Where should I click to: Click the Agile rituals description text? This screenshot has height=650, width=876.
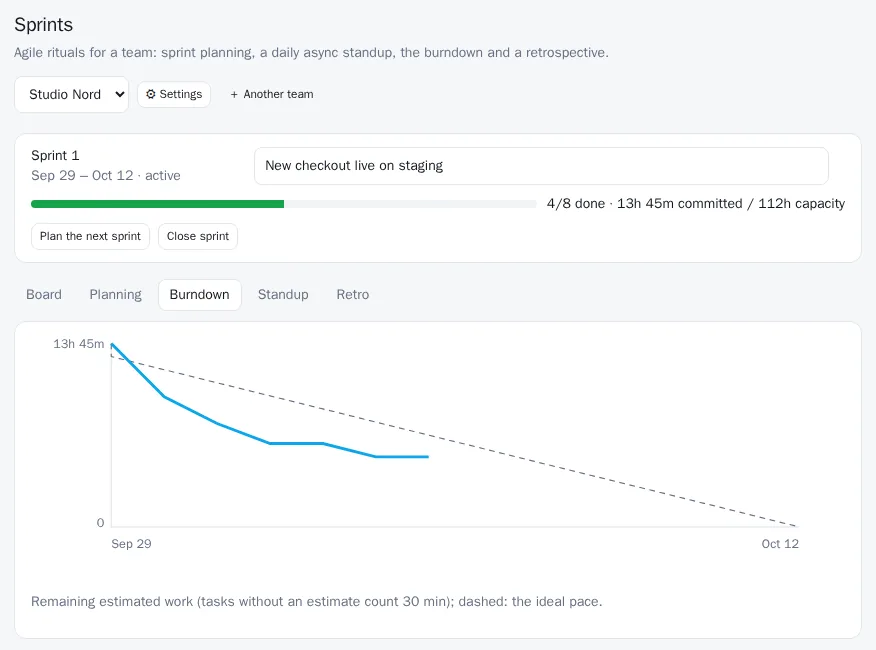(x=311, y=53)
